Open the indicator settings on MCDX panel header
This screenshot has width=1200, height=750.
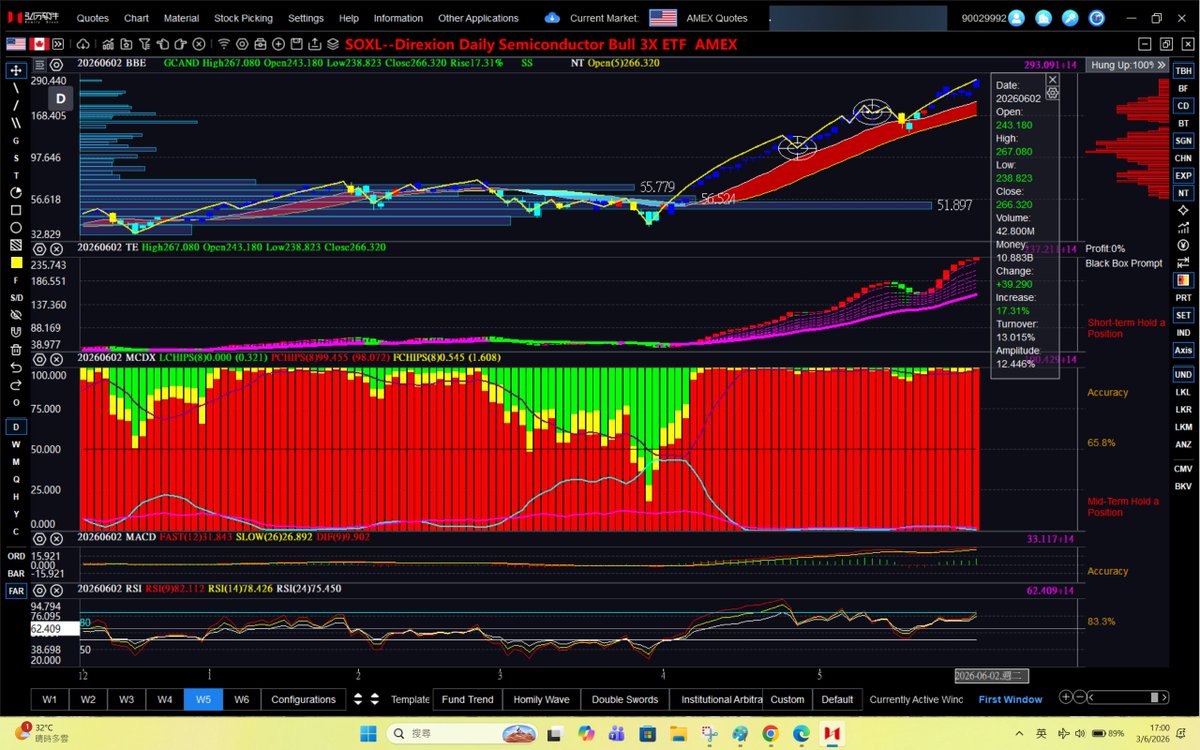[x=41, y=357]
